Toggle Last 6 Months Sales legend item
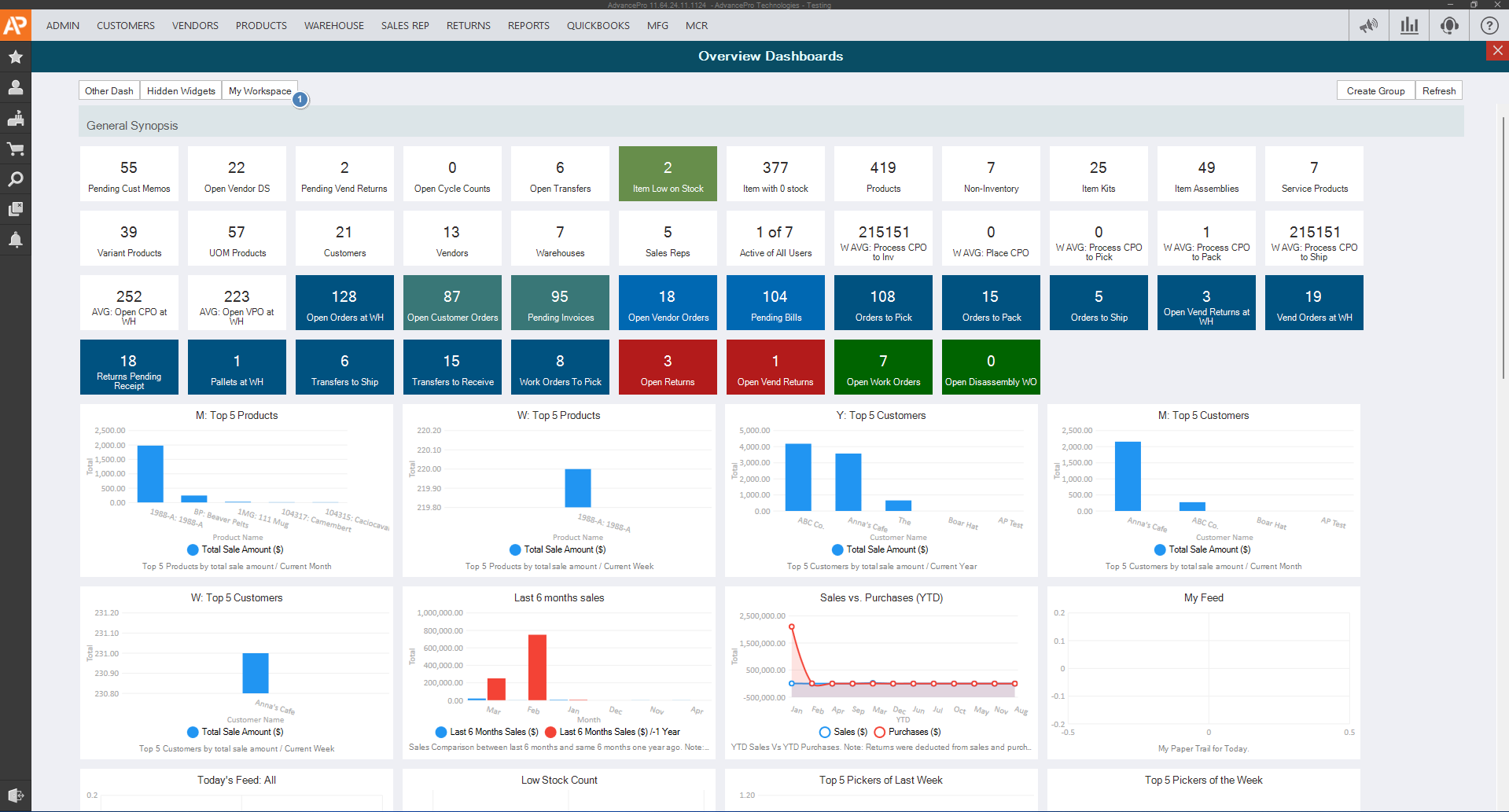1509x812 pixels. [x=487, y=732]
